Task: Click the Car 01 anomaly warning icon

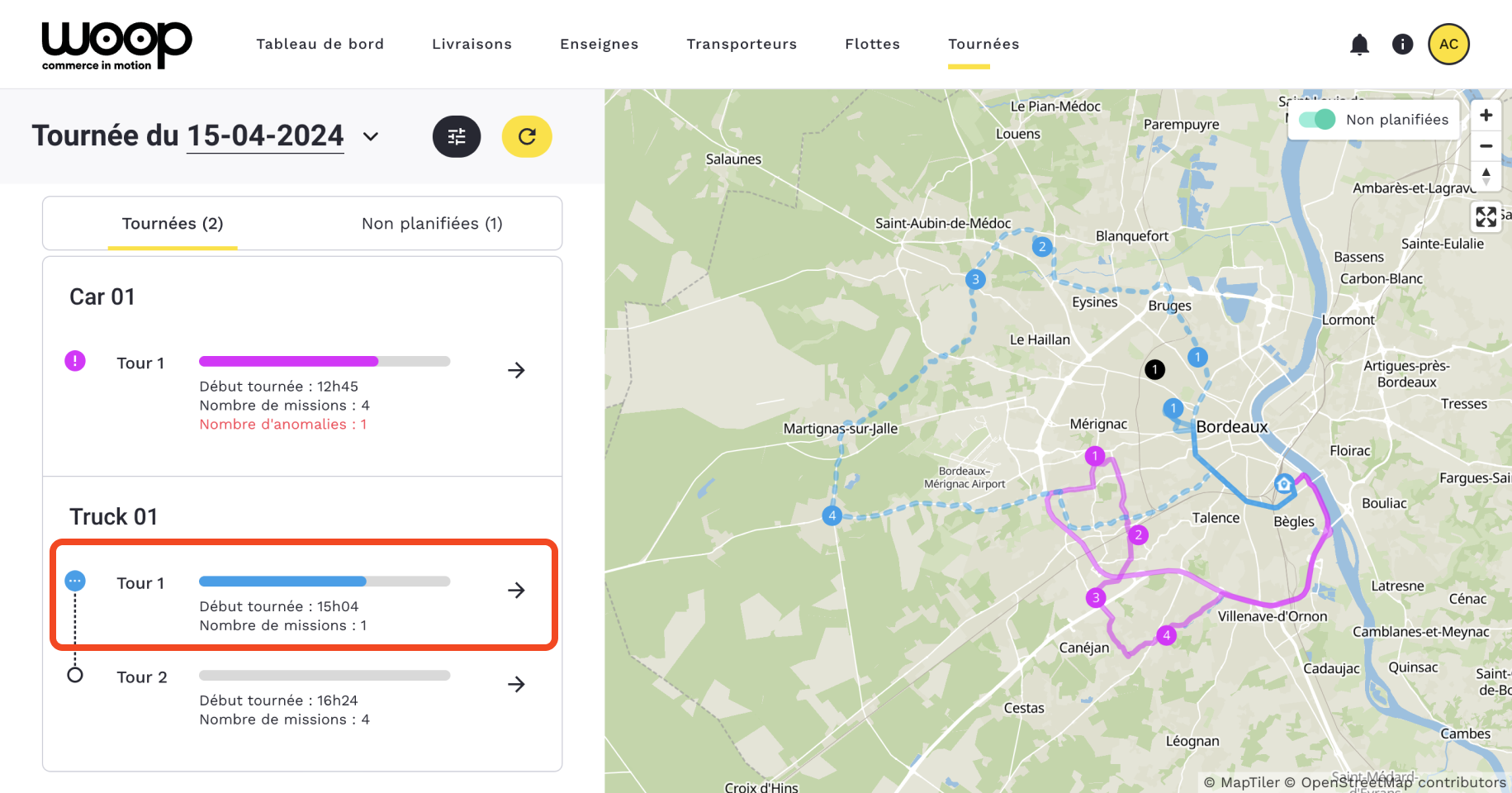Action: tap(75, 361)
